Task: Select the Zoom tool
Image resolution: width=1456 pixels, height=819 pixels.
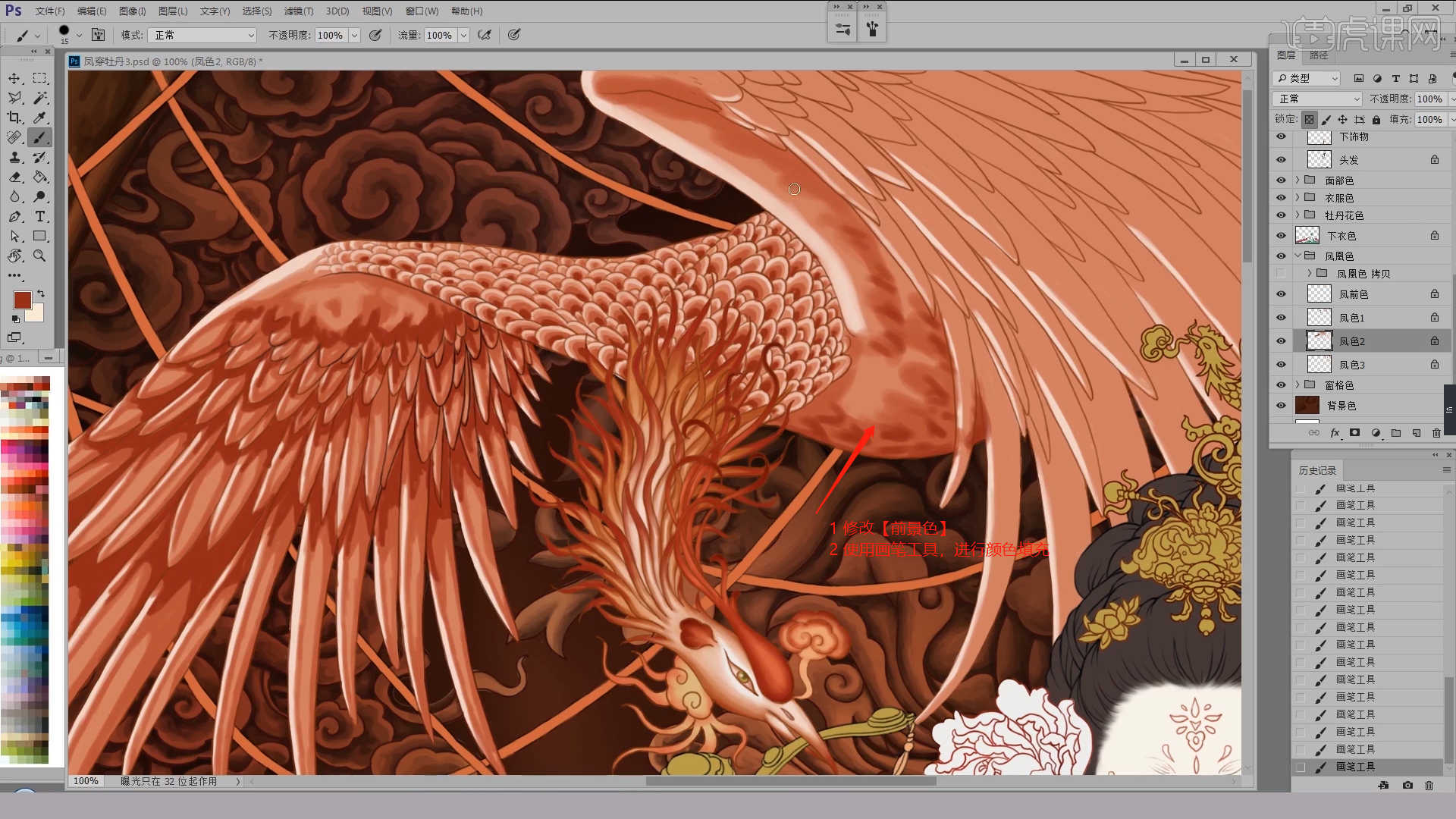Action: click(40, 256)
